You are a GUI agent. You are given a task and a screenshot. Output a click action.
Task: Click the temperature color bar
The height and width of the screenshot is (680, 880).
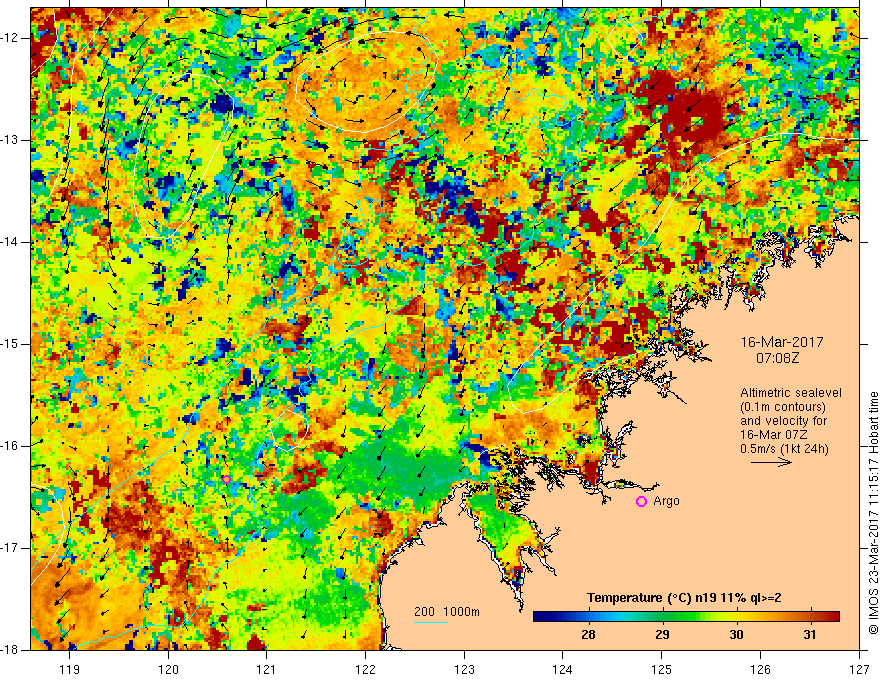tap(686, 617)
